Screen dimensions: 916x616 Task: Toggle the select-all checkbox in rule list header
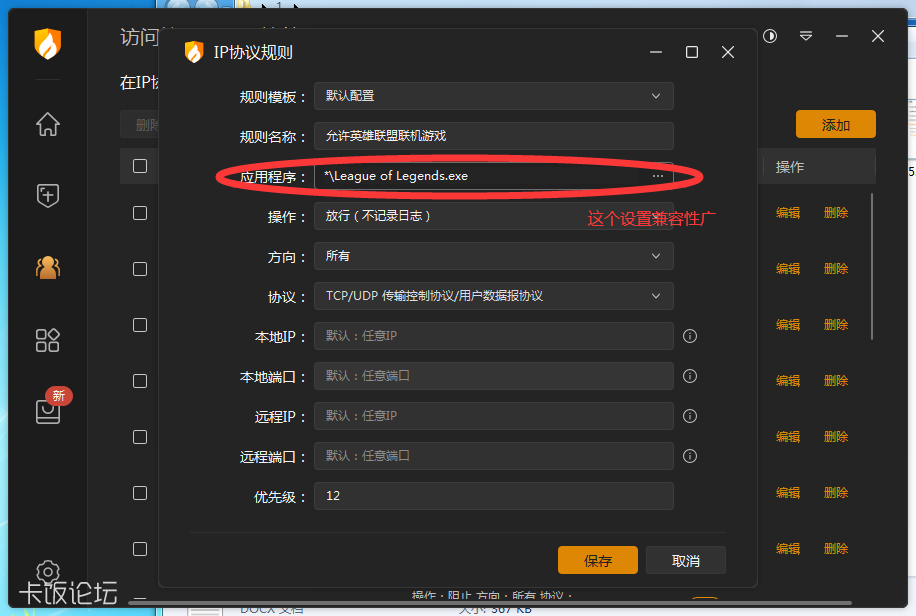[x=137, y=165]
